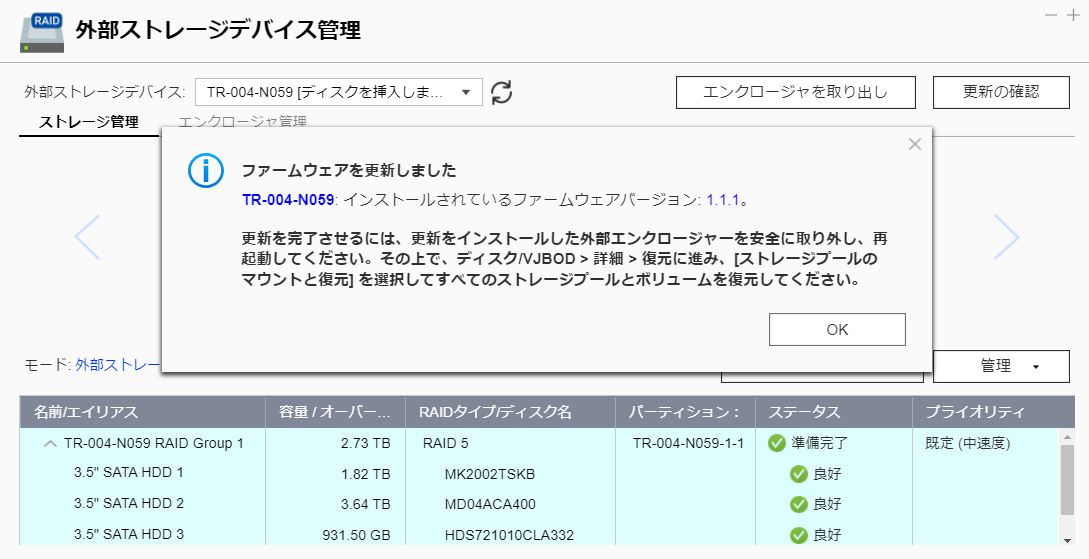Click the 1.82 TB capacity cell
1089x559 pixels.
click(x=365, y=474)
